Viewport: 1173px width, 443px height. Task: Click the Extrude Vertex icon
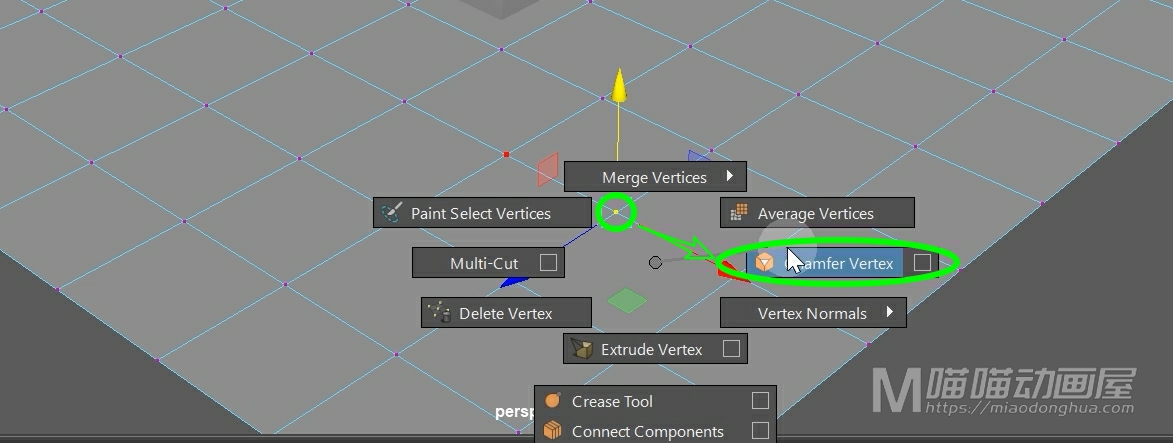point(581,349)
